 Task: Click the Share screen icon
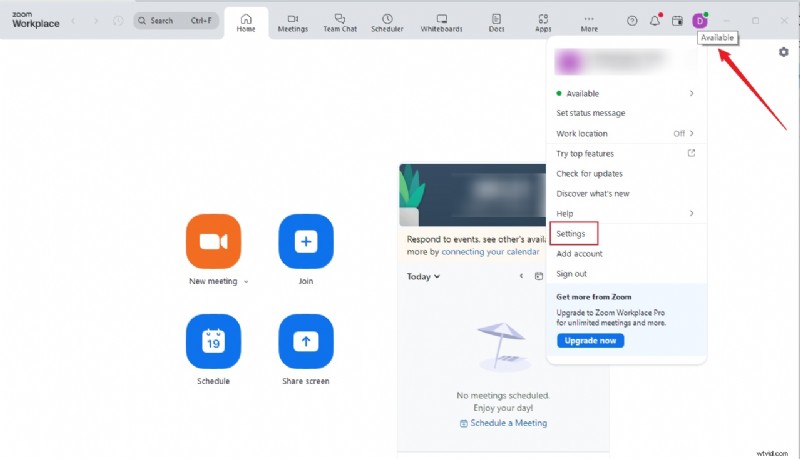click(x=306, y=341)
